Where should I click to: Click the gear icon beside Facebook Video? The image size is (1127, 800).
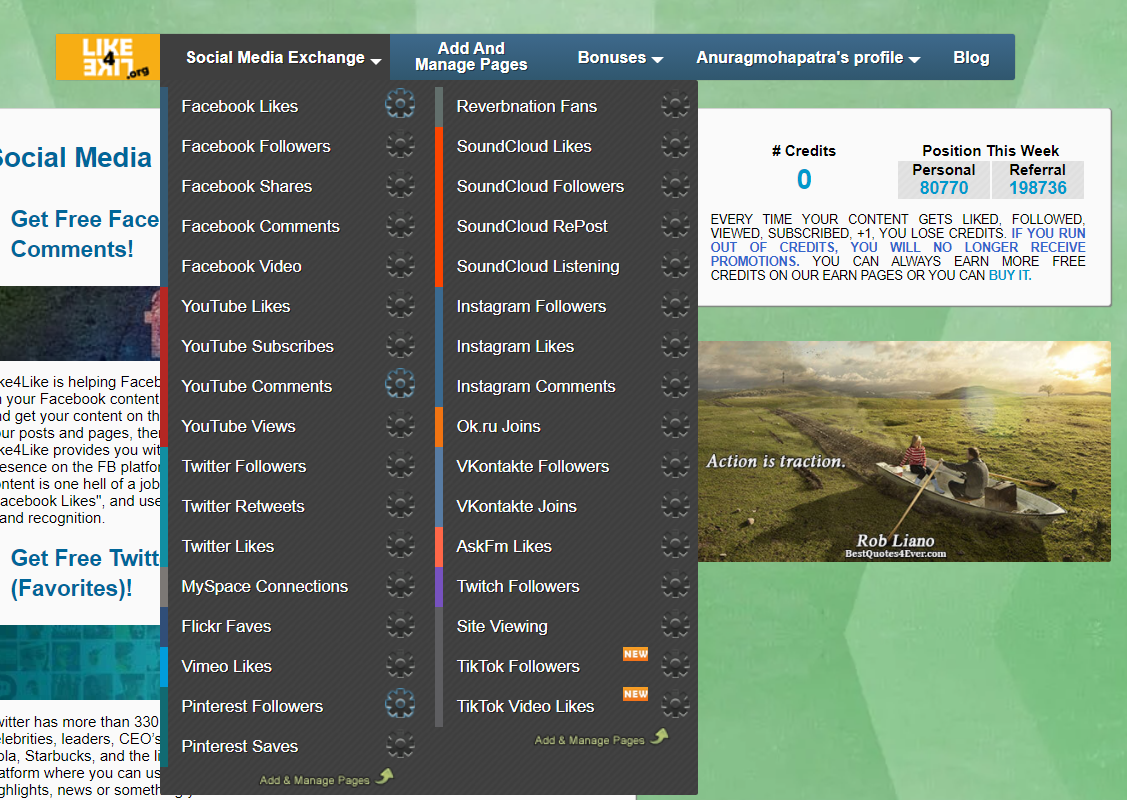point(400,266)
